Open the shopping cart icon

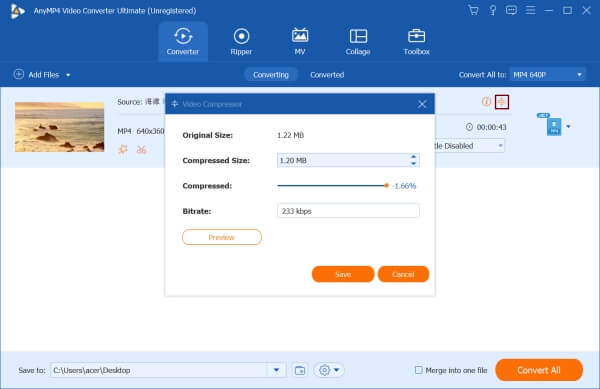click(x=473, y=10)
